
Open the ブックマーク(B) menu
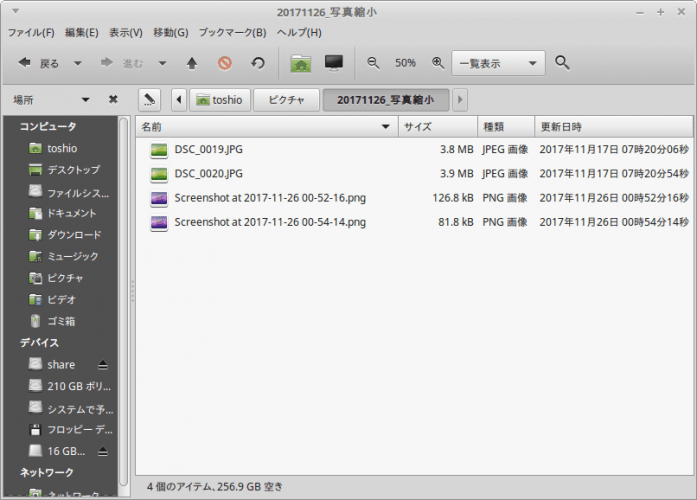coord(232,32)
